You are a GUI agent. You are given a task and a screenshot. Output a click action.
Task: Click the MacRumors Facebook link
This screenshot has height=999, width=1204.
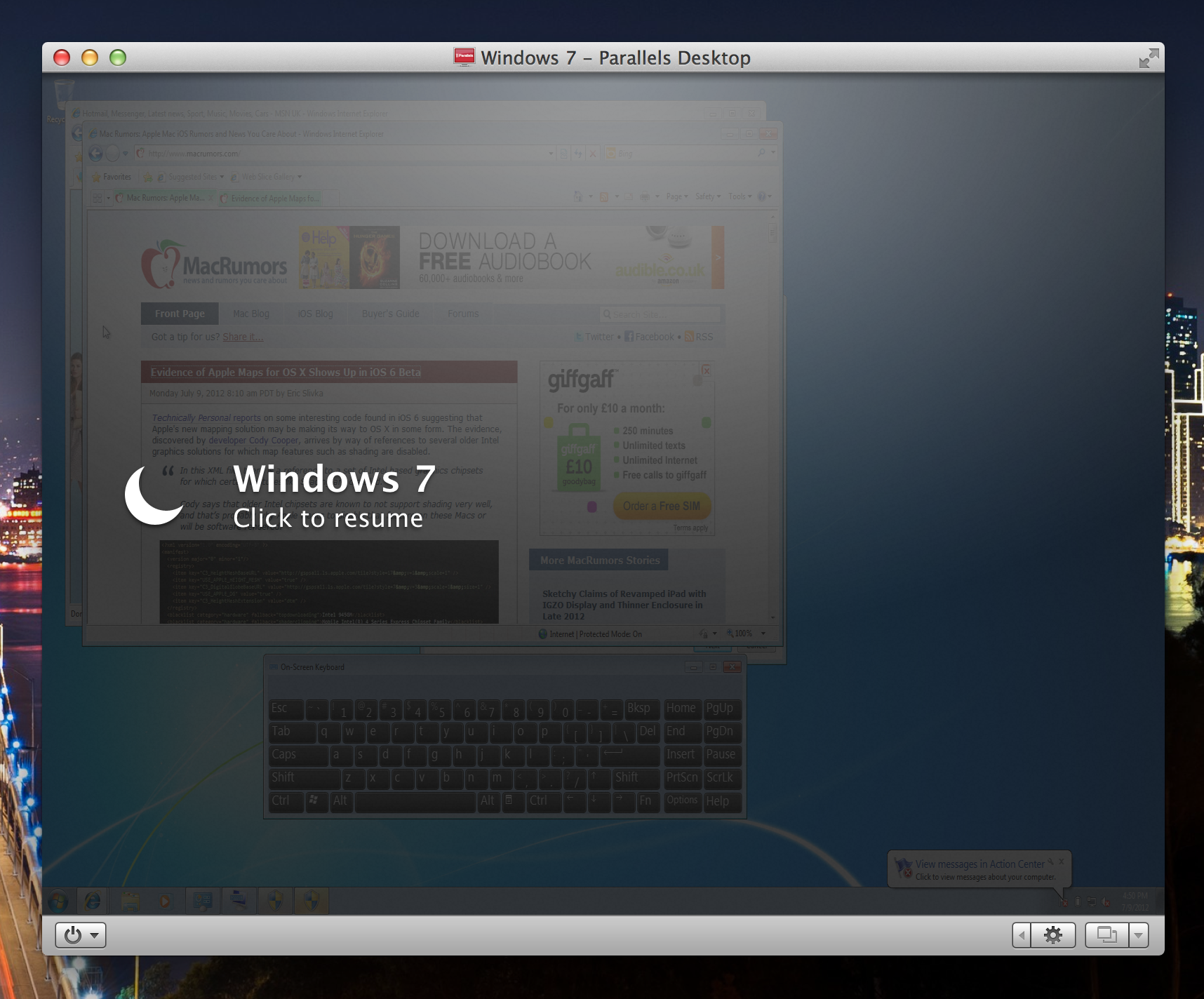click(x=649, y=337)
